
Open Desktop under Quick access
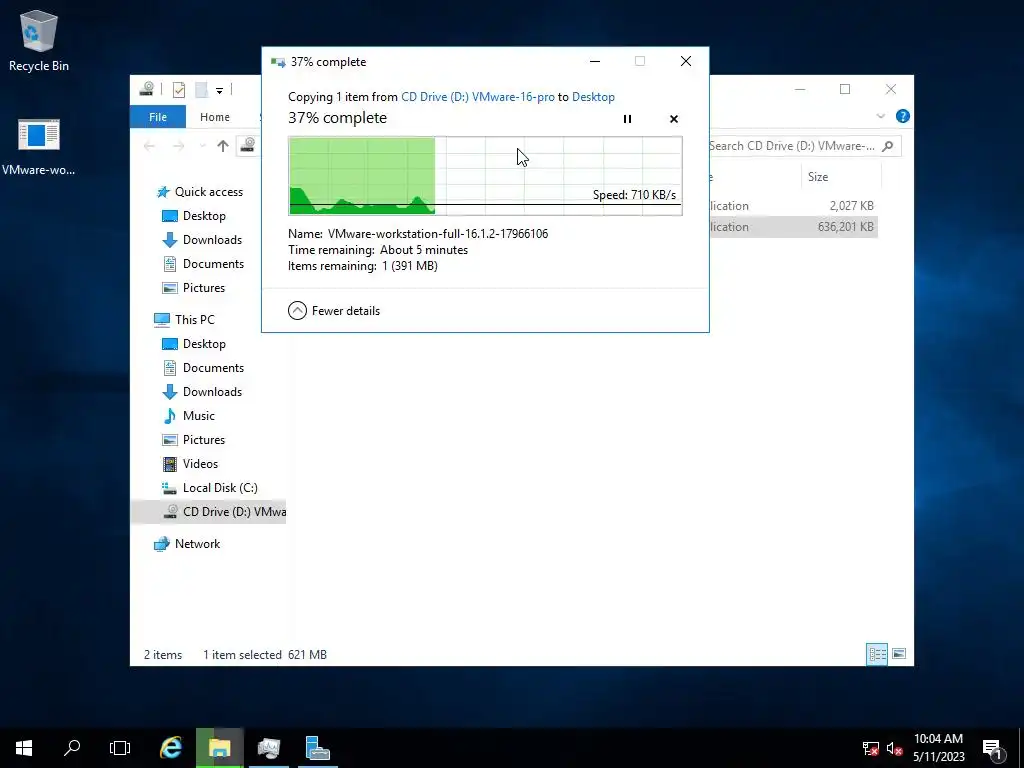194,216
